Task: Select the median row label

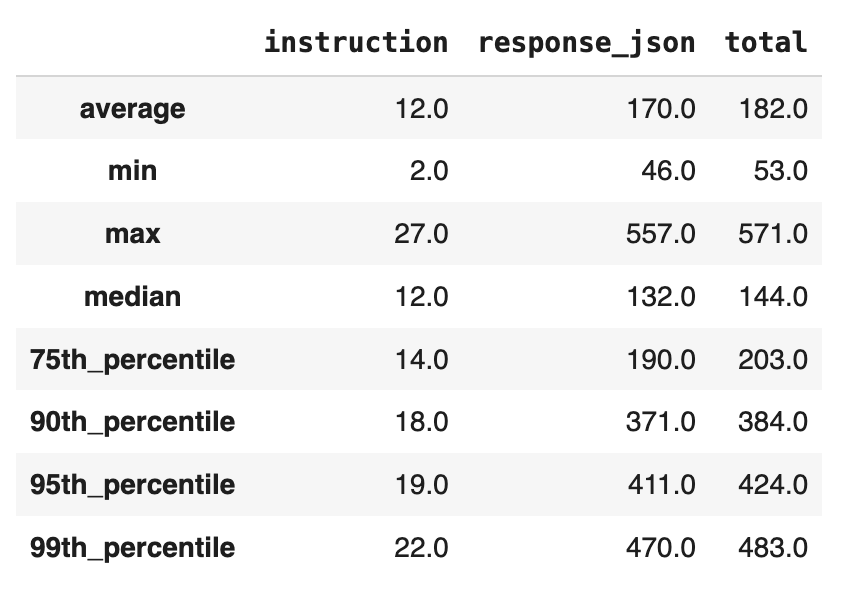Action: click(x=132, y=296)
